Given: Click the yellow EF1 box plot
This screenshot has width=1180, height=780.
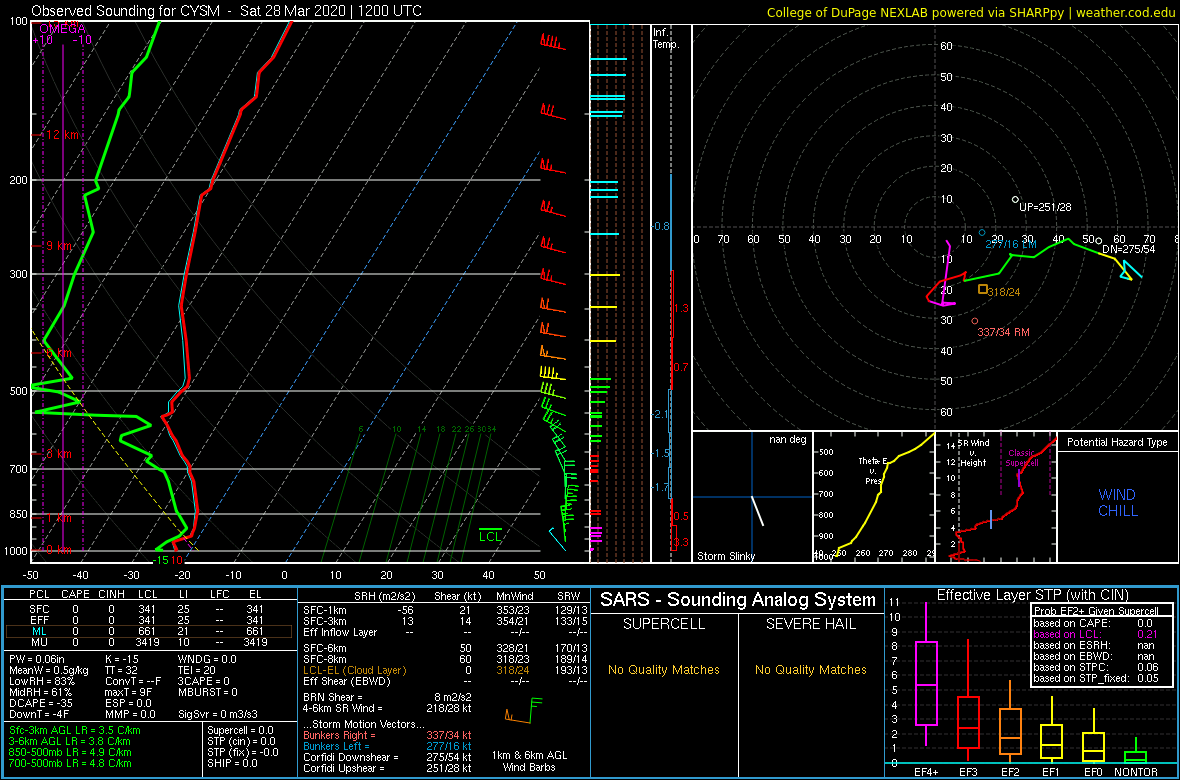Looking at the screenshot, I should click(x=1052, y=730).
